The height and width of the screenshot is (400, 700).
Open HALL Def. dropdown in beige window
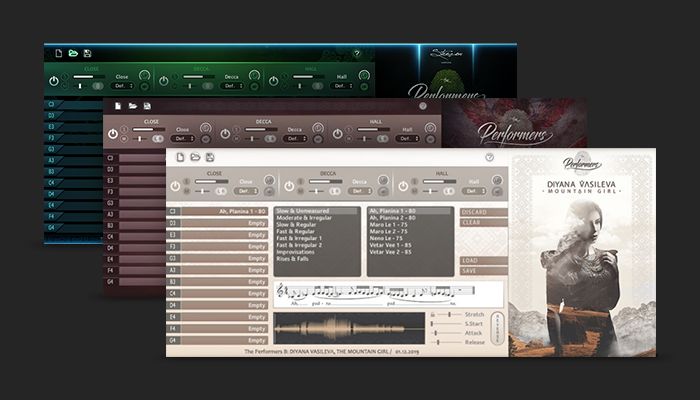coord(474,191)
